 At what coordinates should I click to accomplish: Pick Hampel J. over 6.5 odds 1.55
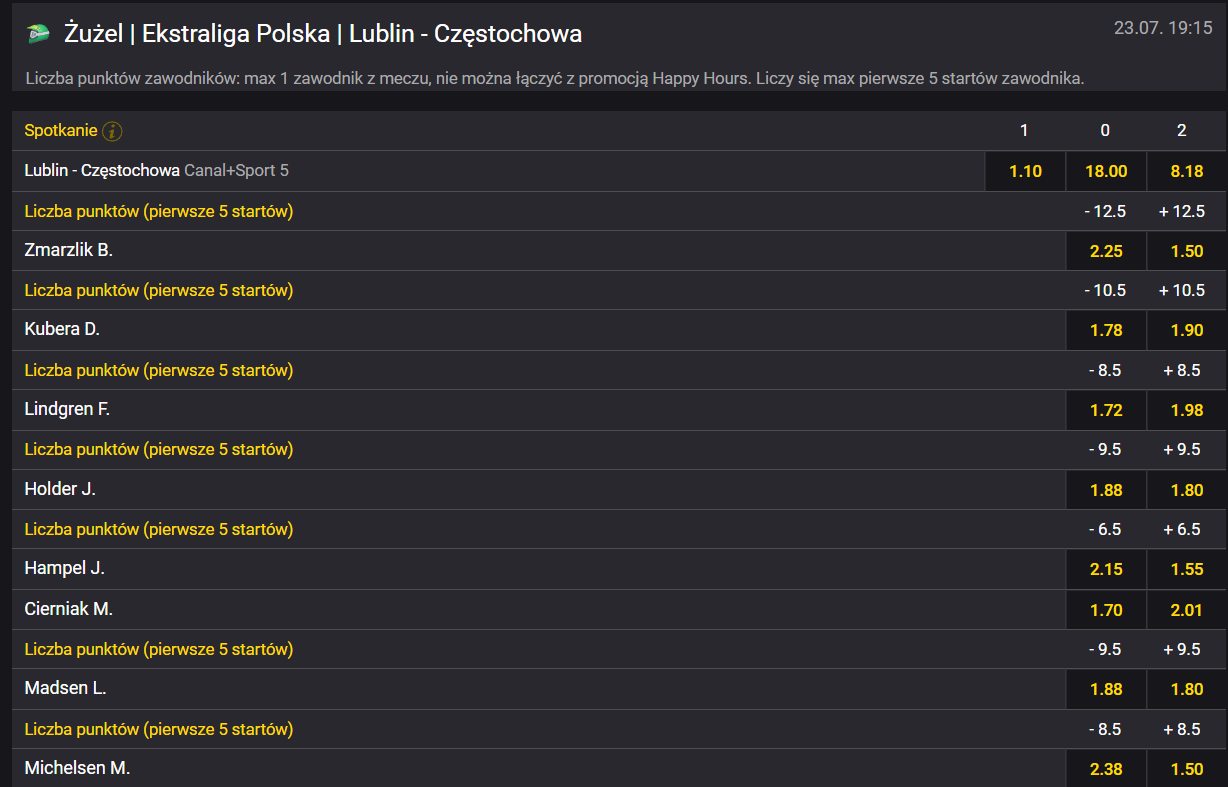tap(1187, 569)
